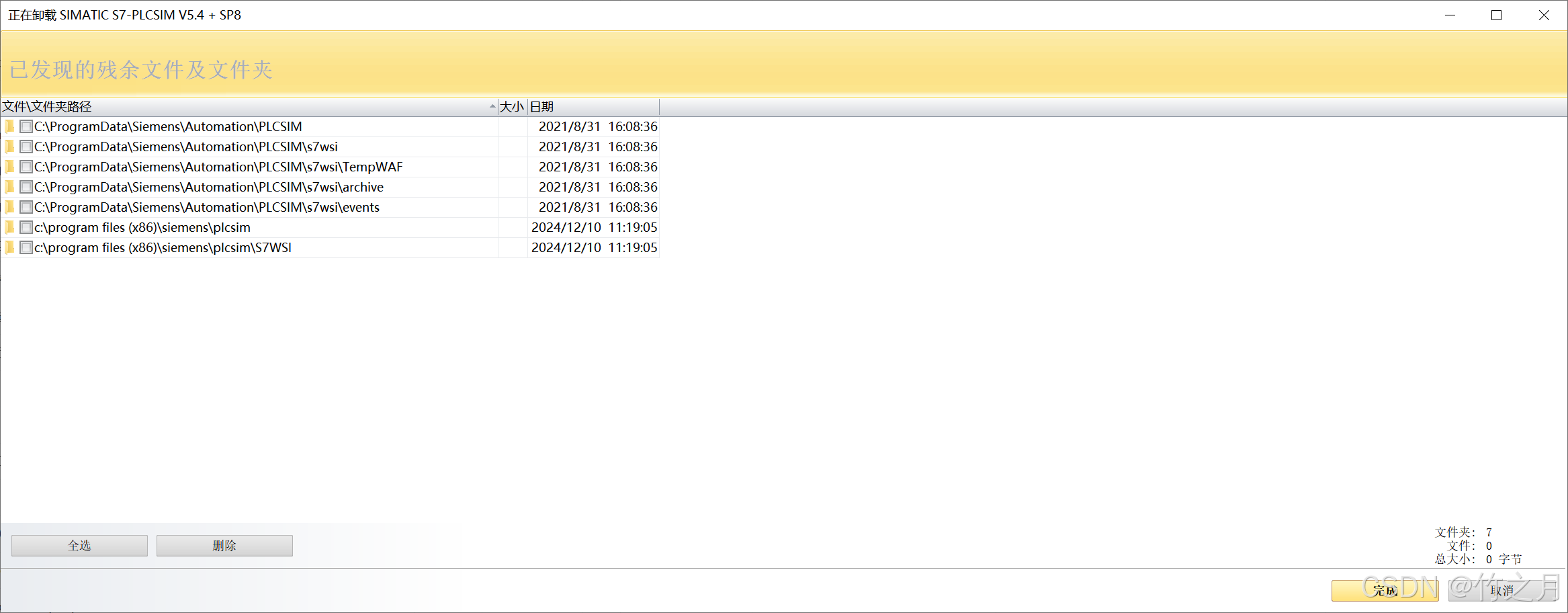Tick checkbox of row ending in PLCSIM\s7wsi
Image resolution: width=1568 pixels, height=613 pixels.
click(26, 147)
